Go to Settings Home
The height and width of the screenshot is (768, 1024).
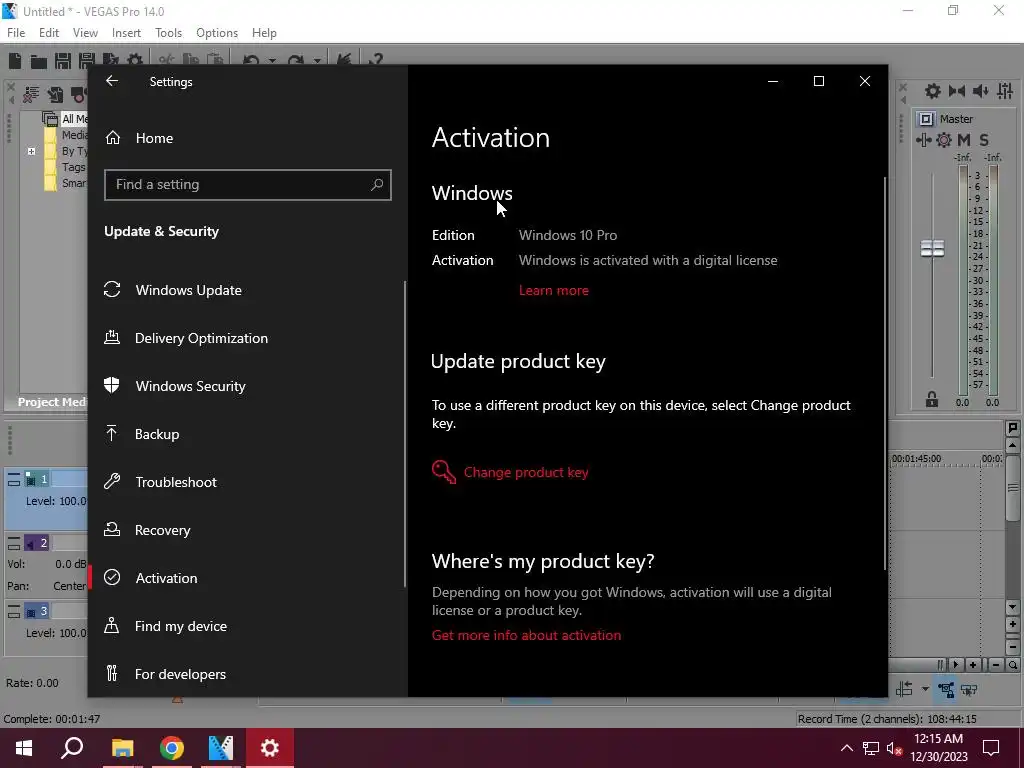click(x=154, y=138)
